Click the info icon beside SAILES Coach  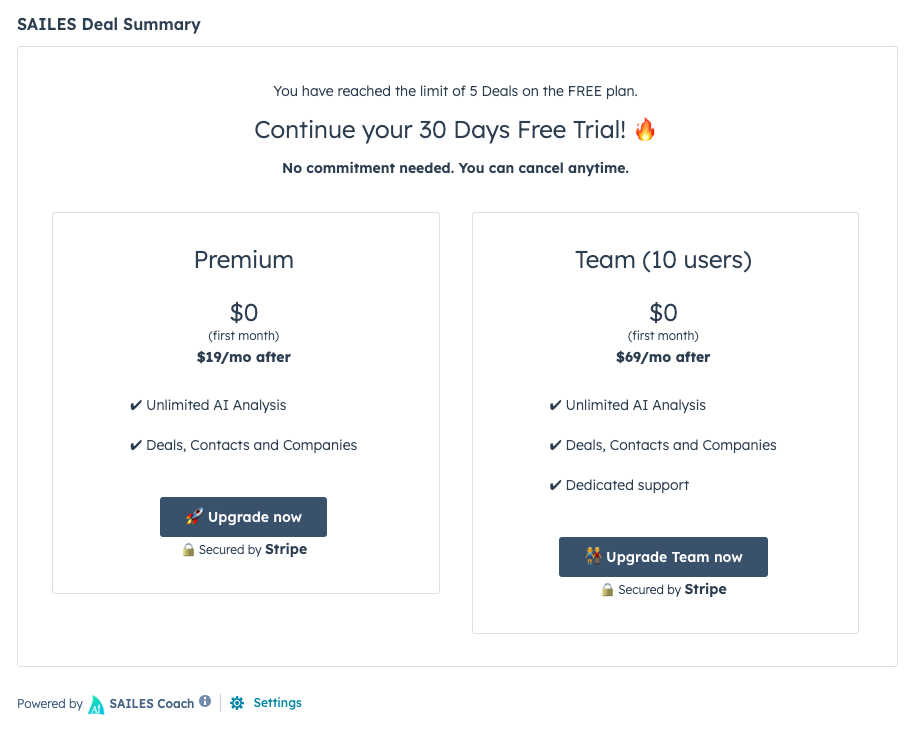click(x=205, y=701)
